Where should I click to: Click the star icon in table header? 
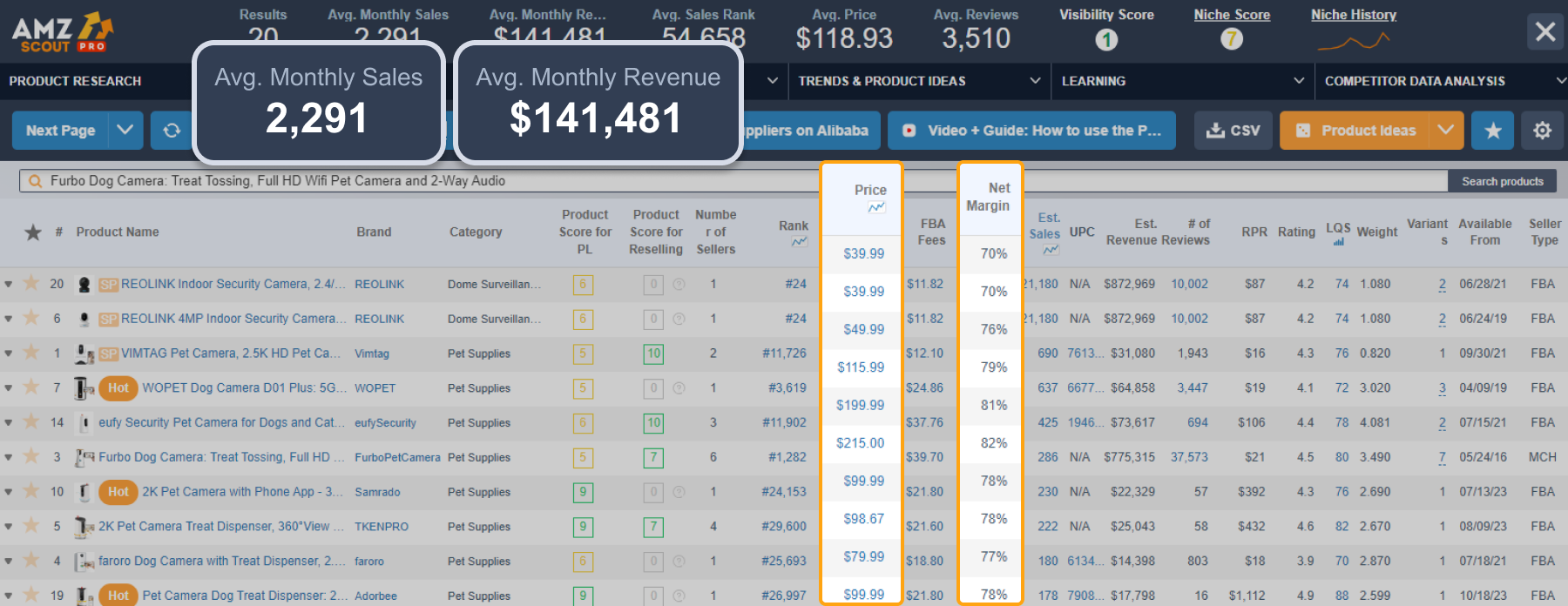click(x=33, y=232)
